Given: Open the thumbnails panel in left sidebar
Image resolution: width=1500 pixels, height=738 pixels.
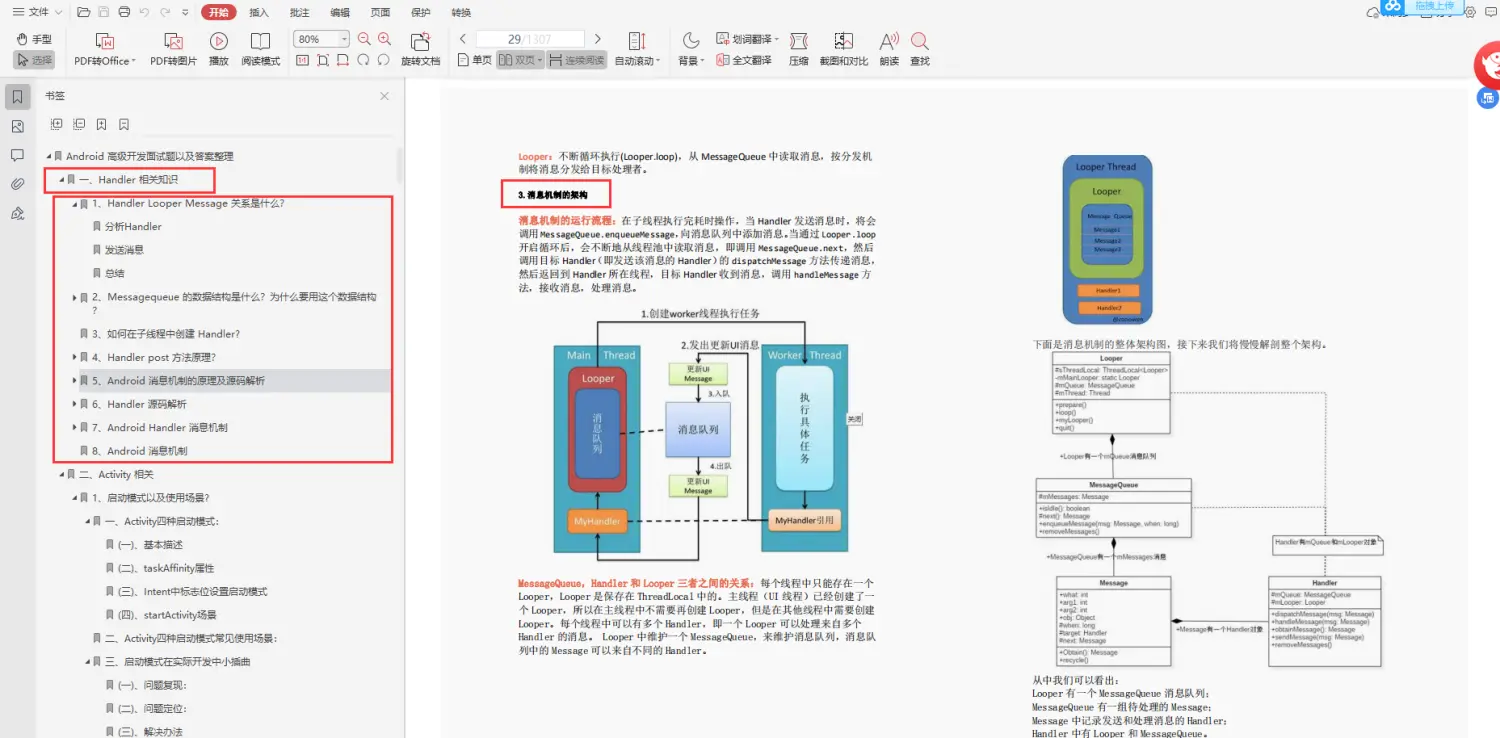Looking at the screenshot, I should click(17, 126).
